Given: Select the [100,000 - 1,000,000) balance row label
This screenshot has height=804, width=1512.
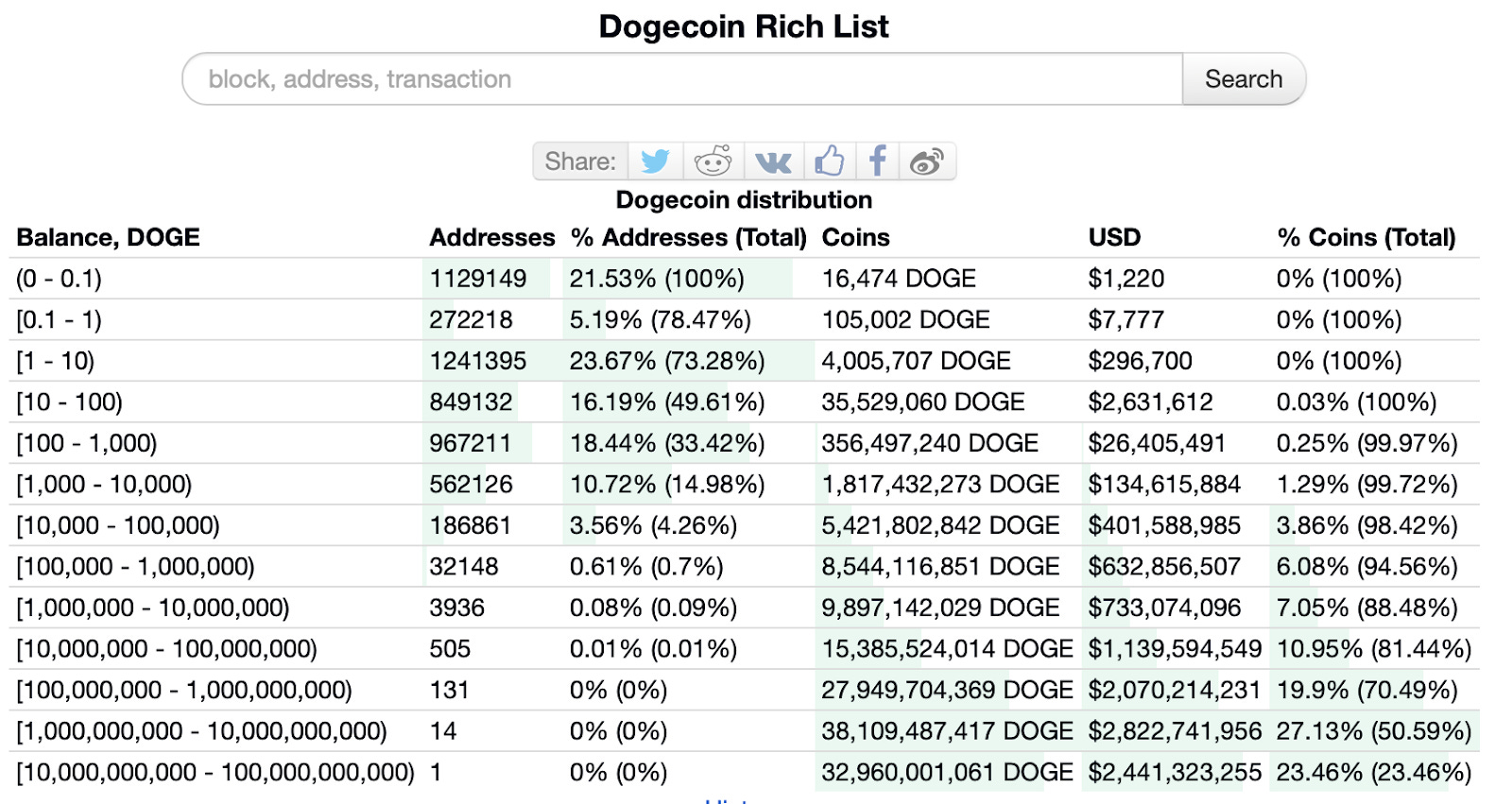Looking at the screenshot, I should 135,567.
